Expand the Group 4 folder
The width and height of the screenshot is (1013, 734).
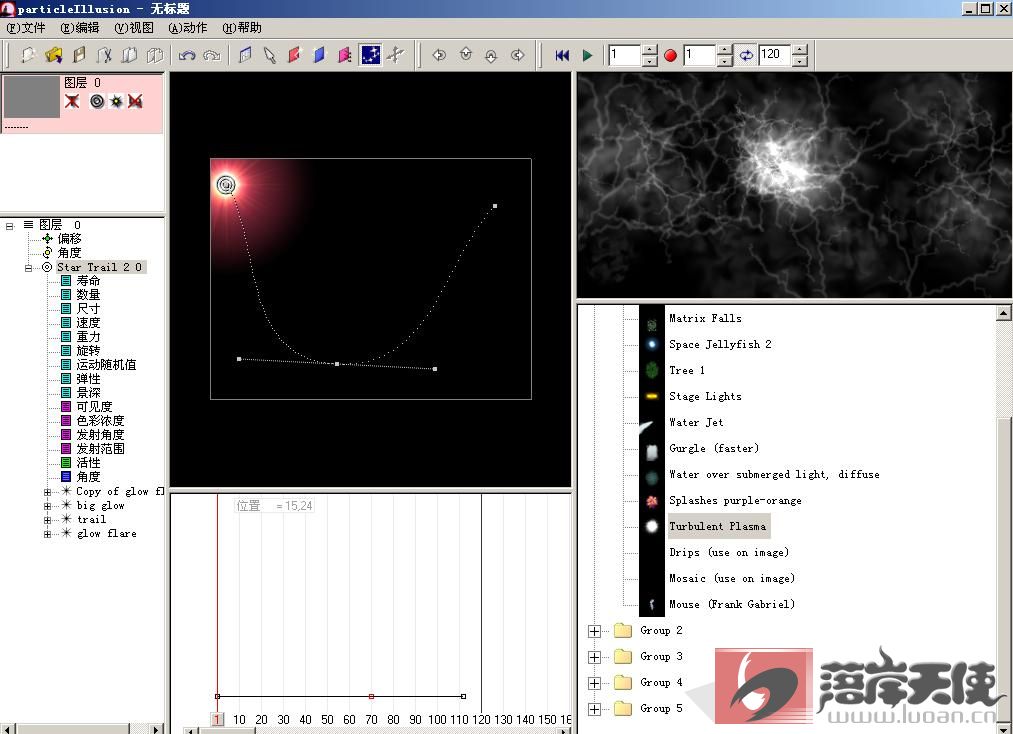594,683
